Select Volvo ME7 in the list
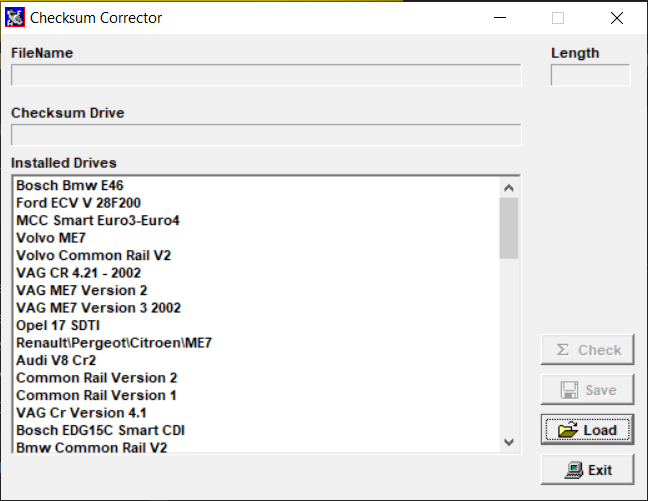Screen dimensions: 648x501 [257, 238]
